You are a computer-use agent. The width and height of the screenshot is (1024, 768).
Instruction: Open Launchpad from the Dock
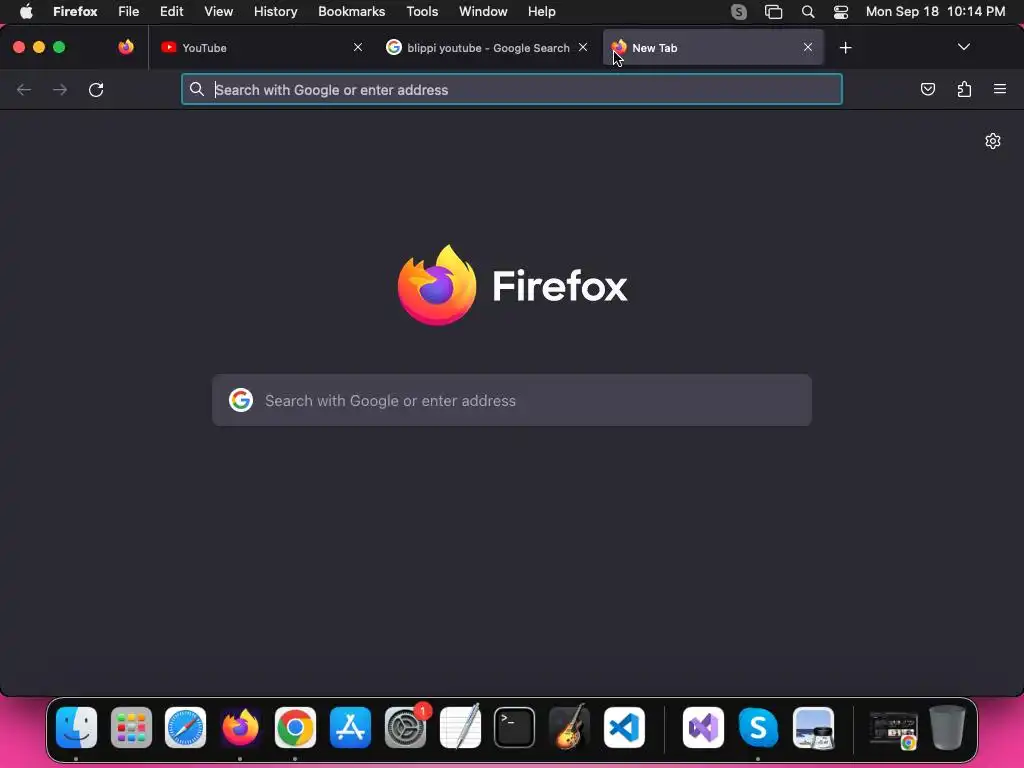click(x=131, y=728)
